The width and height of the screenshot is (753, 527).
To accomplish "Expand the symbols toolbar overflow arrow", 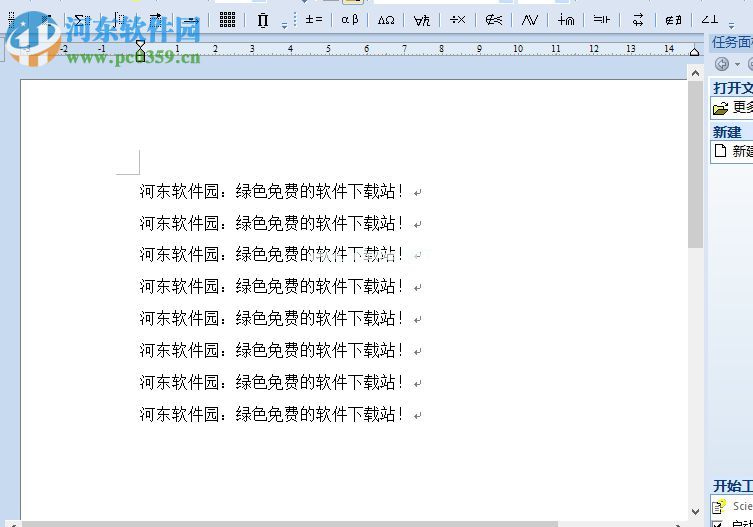I will point(731,25).
